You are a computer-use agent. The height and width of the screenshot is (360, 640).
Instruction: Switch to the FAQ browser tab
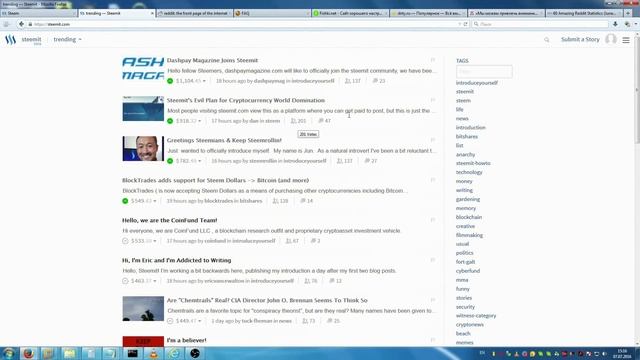pos(271,13)
